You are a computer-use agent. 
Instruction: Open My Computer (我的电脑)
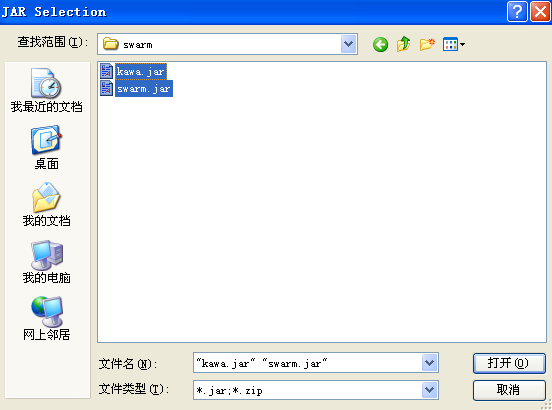pos(46,262)
